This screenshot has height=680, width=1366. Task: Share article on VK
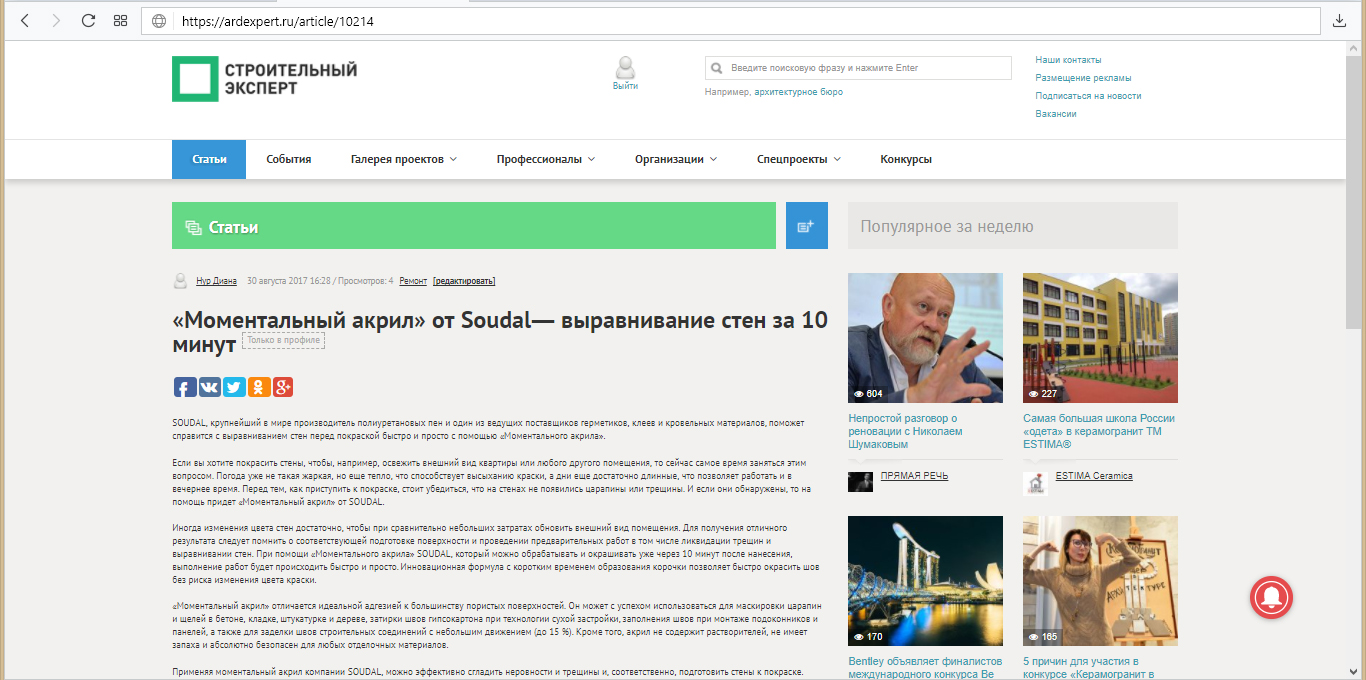[210, 387]
